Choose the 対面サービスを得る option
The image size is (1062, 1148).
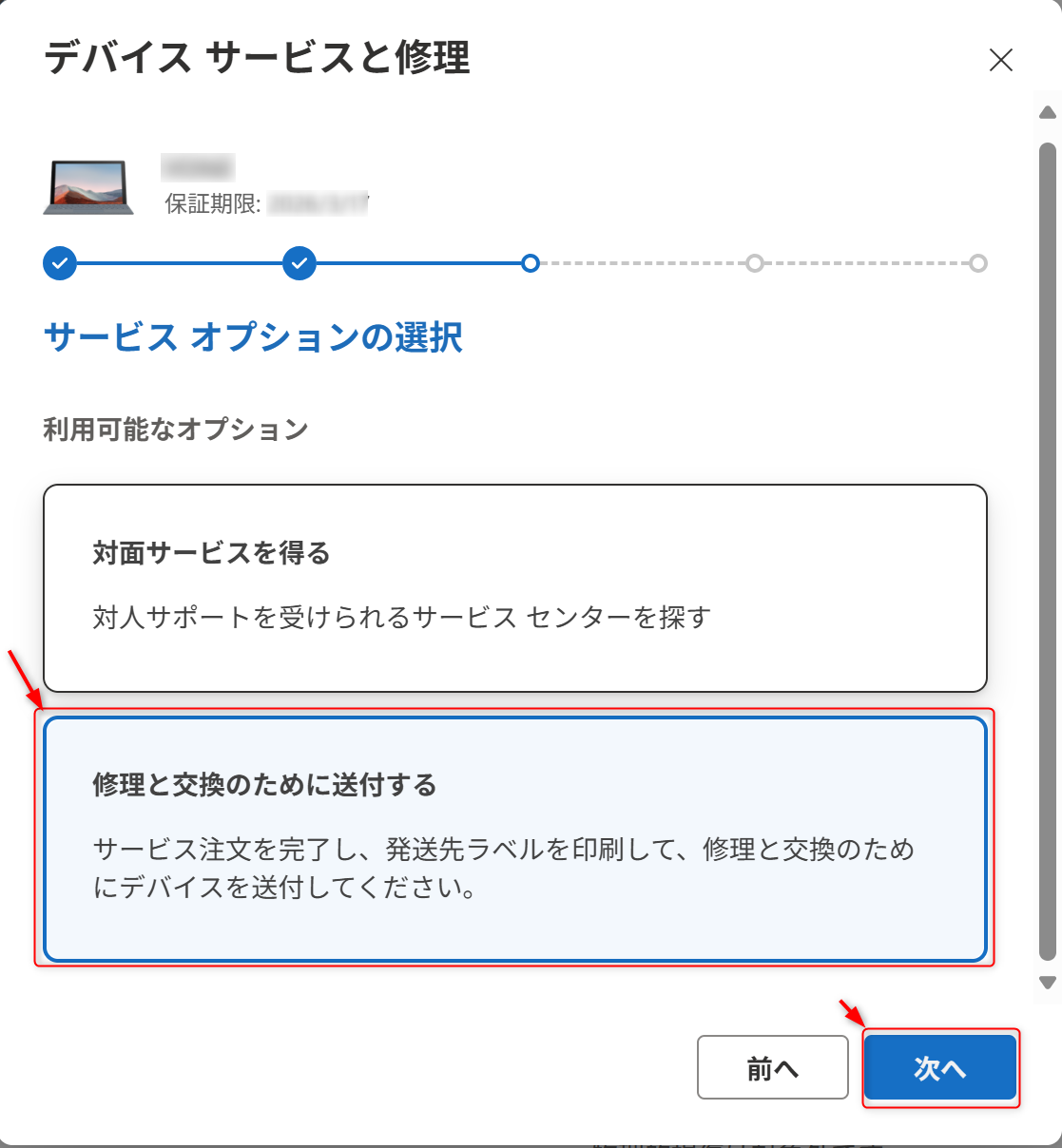pyautogui.click(x=514, y=588)
